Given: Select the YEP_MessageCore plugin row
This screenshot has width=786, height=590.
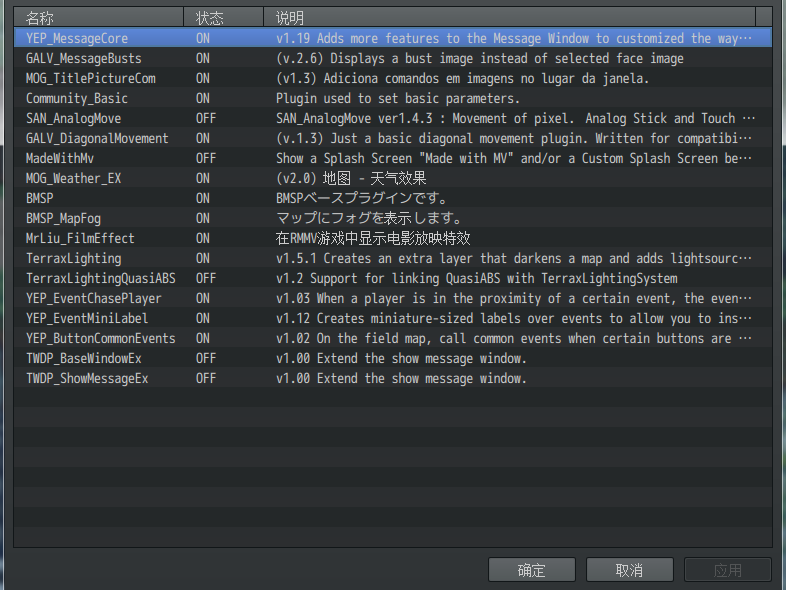Looking at the screenshot, I should pyautogui.click(x=393, y=38).
